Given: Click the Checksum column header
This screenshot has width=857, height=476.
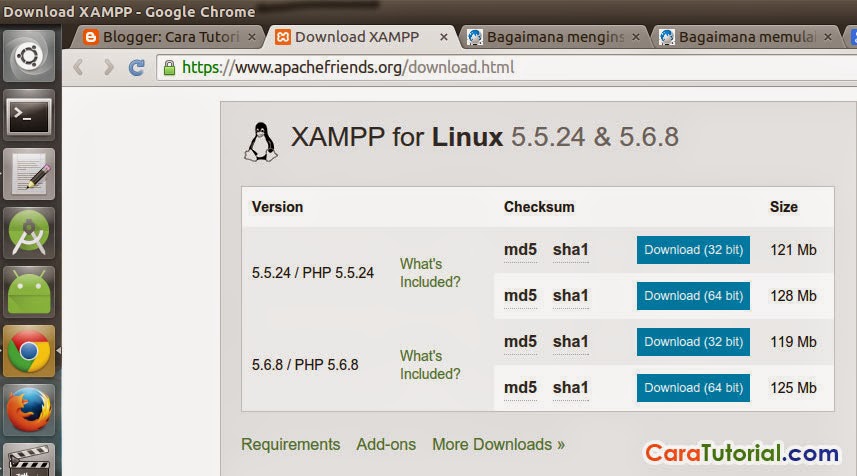Looking at the screenshot, I should (539, 207).
